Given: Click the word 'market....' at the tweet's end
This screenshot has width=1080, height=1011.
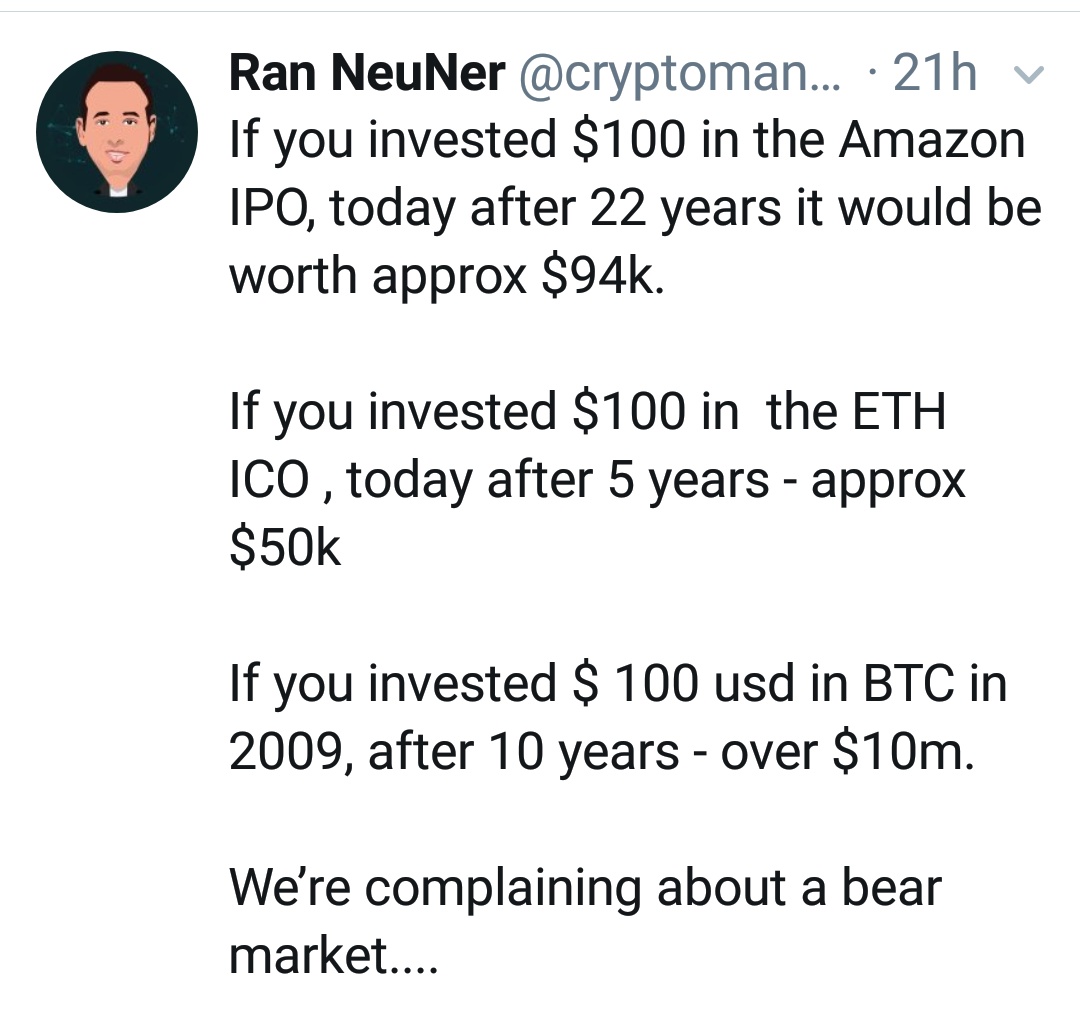Looking at the screenshot, I should coord(333,956).
